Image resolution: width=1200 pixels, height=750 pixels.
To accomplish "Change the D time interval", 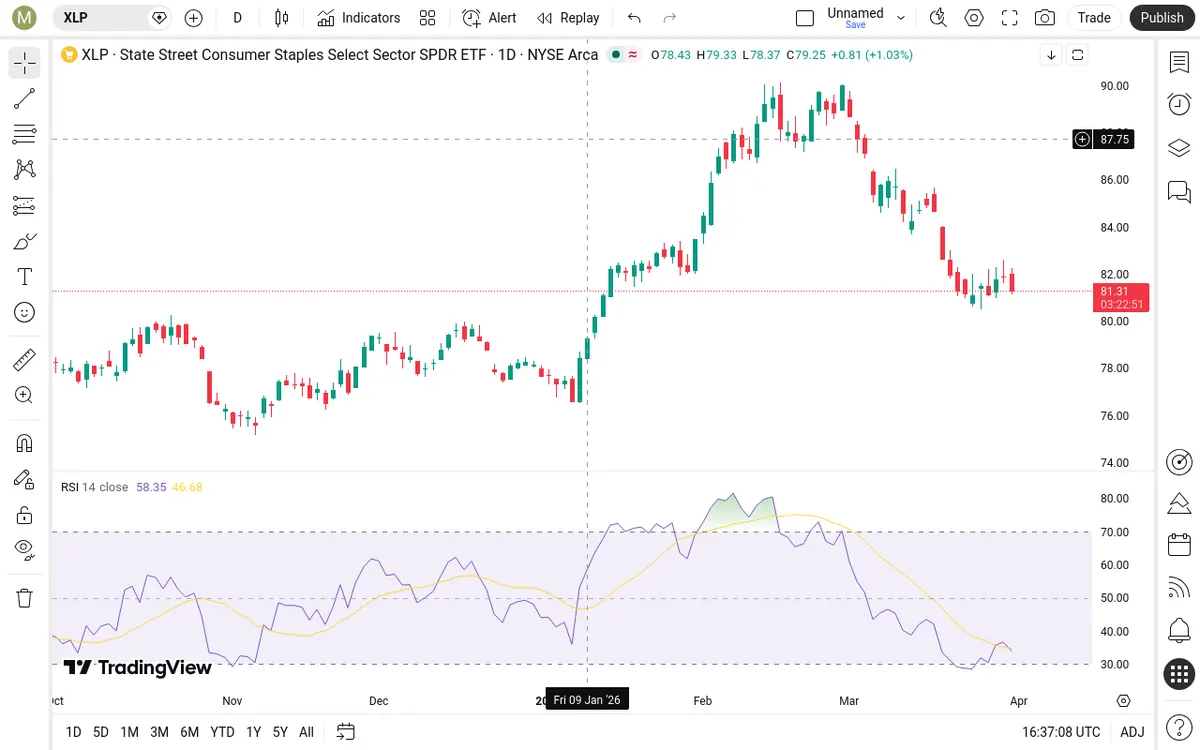I will pos(238,17).
